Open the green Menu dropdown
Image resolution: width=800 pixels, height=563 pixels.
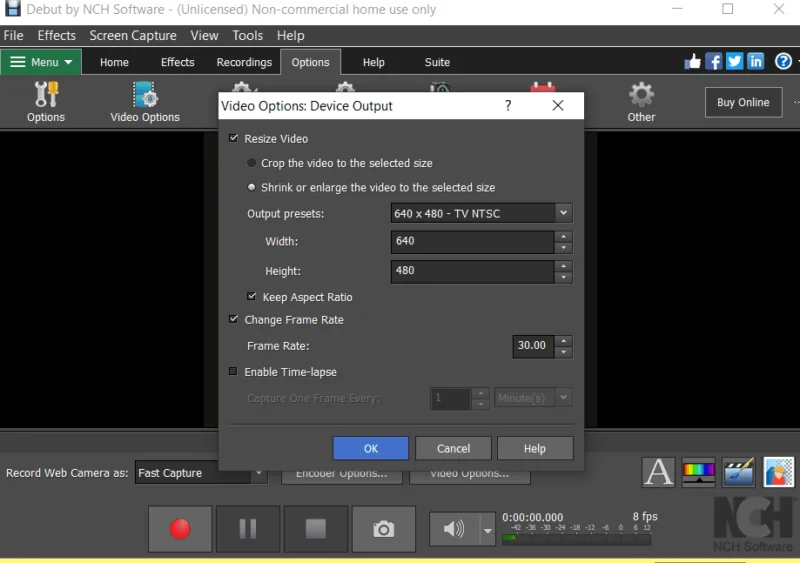tap(41, 62)
